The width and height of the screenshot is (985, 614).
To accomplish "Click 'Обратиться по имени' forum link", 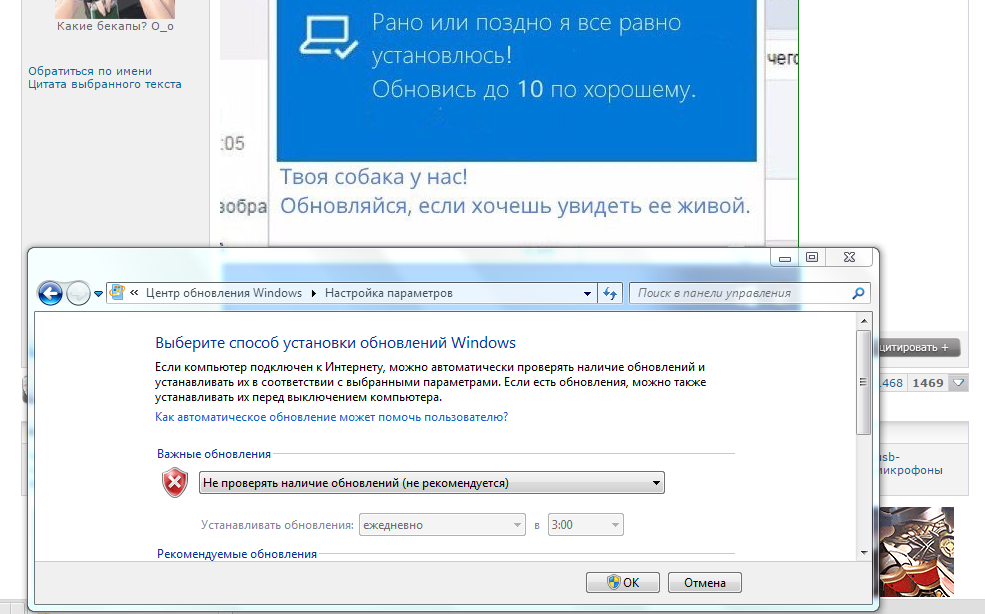I will (x=90, y=71).
